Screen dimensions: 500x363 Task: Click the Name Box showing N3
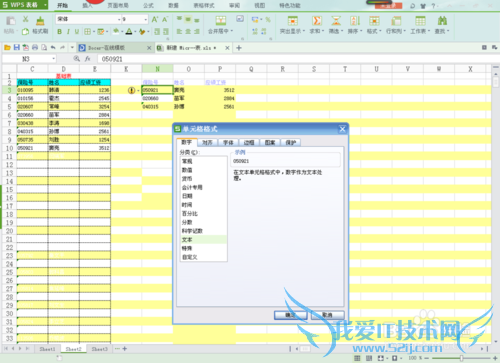tap(29, 59)
